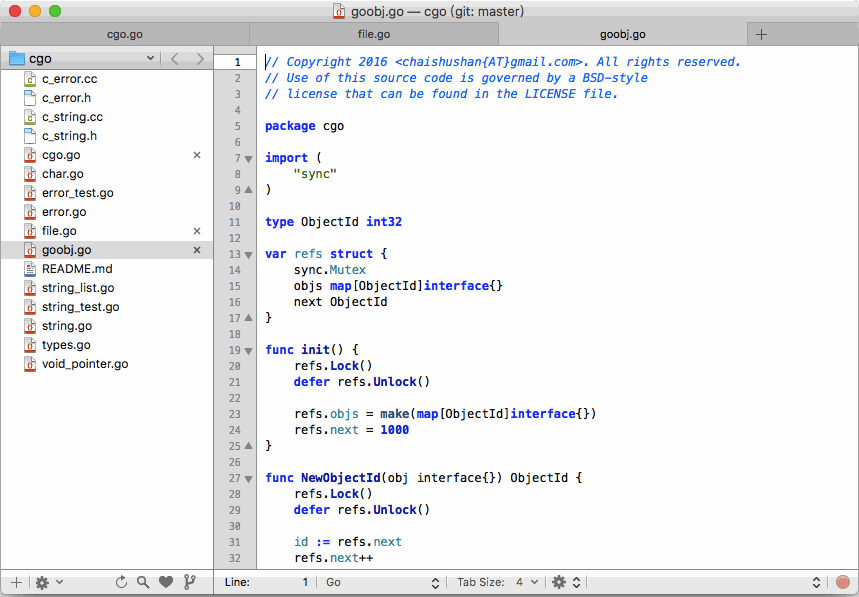Collapse NewObjectId function fold at line 27
The height and width of the screenshot is (597, 859).
[x=248, y=479]
